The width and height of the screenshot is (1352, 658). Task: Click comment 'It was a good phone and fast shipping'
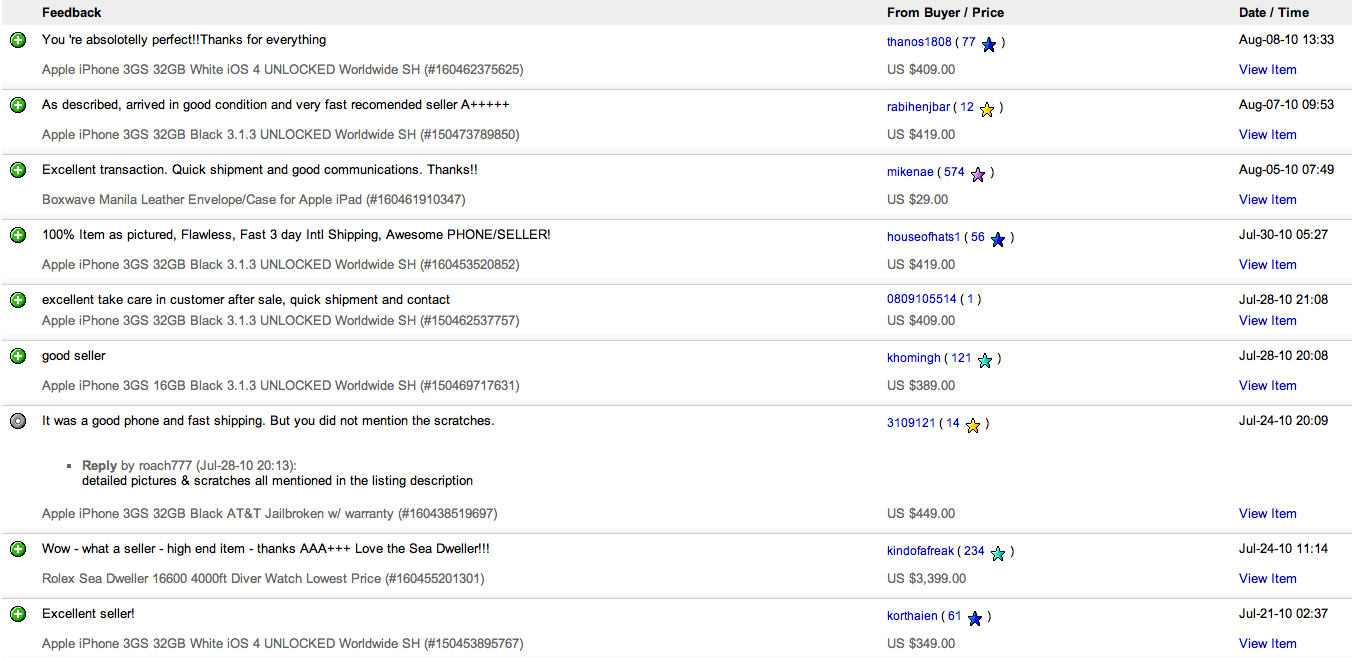[x=268, y=421]
